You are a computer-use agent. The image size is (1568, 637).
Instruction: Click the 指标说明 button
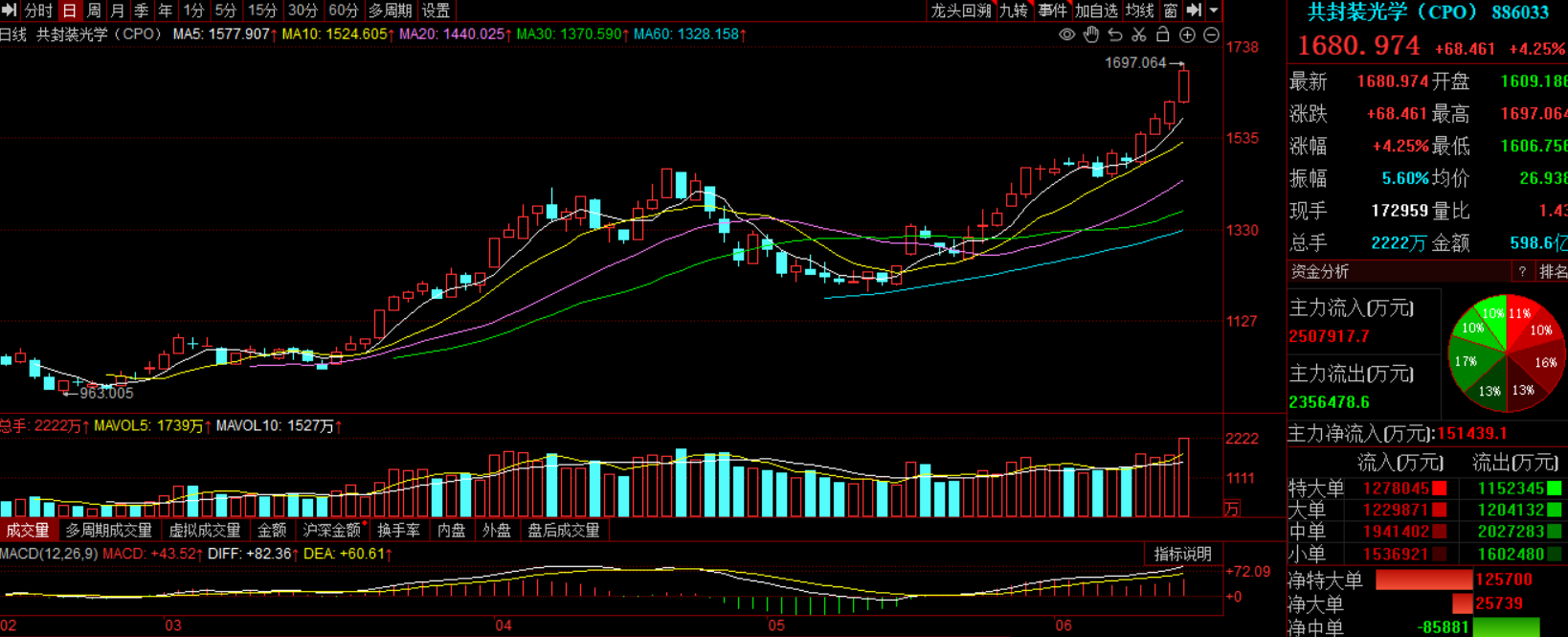coord(1182,554)
